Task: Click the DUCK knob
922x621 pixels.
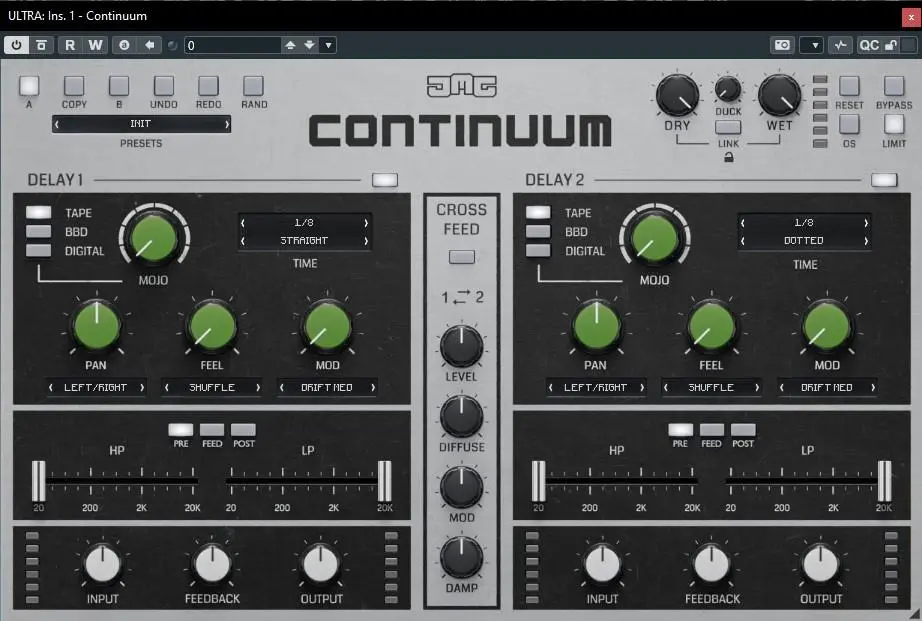Action: pyautogui.click(x=728, y=89)
